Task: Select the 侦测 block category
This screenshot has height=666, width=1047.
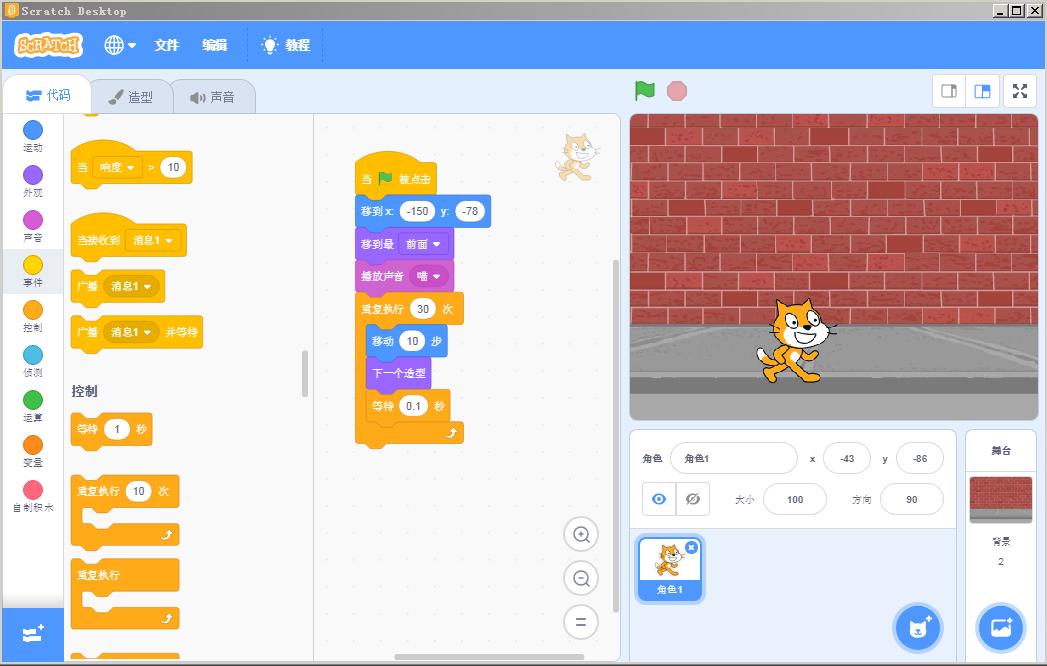Action: (33, 361)
